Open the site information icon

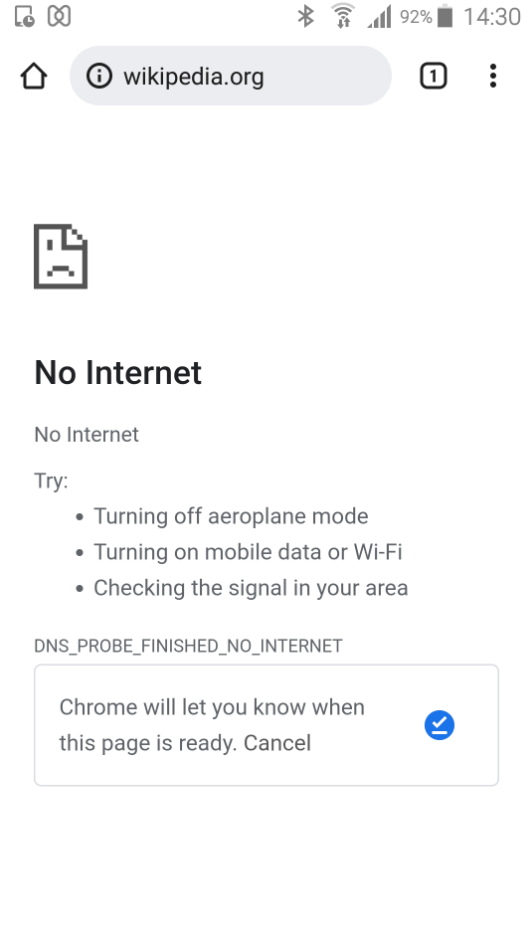click(x=99, y=76)
